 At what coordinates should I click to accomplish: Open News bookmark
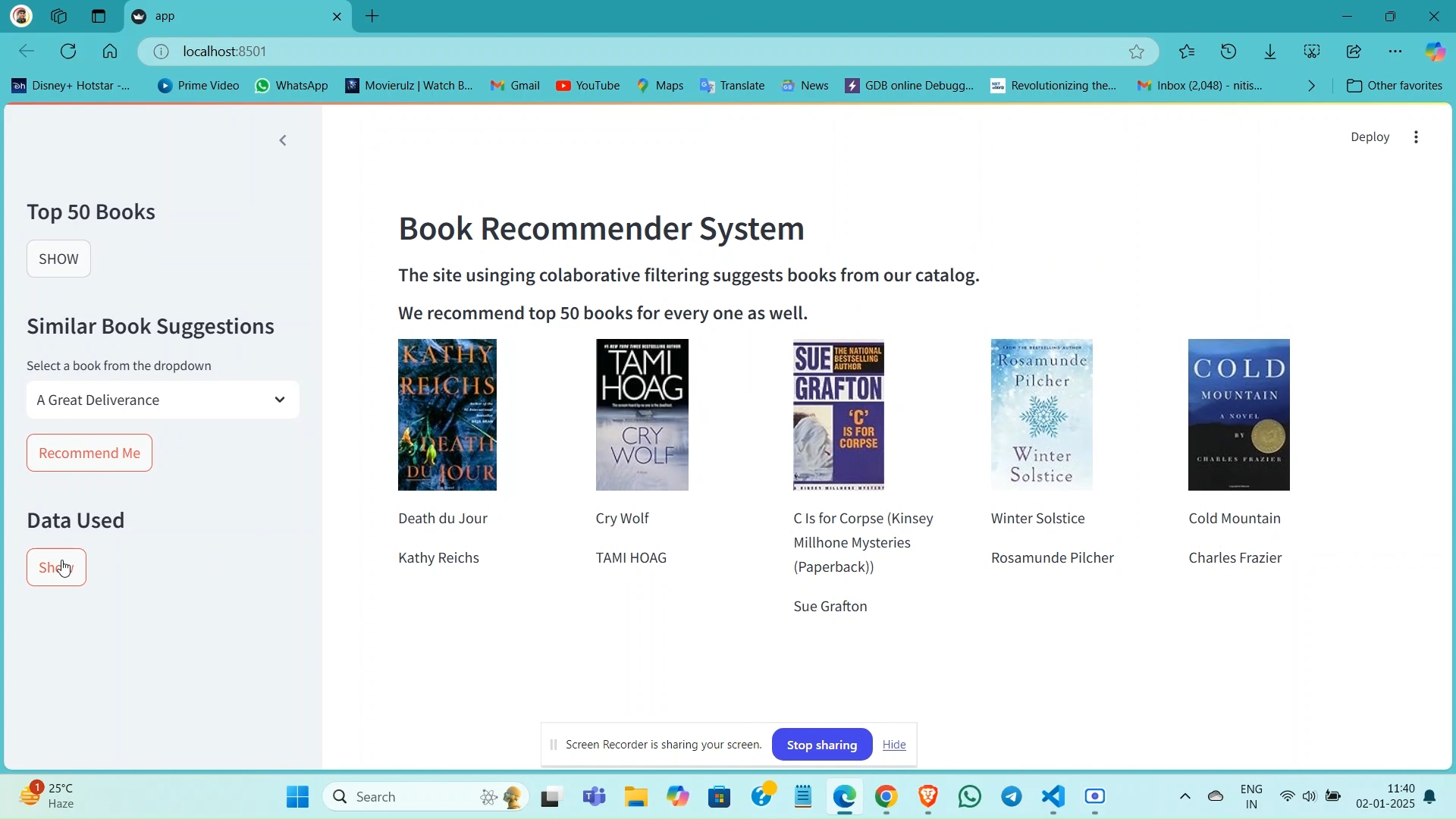[x=806, y=86]
